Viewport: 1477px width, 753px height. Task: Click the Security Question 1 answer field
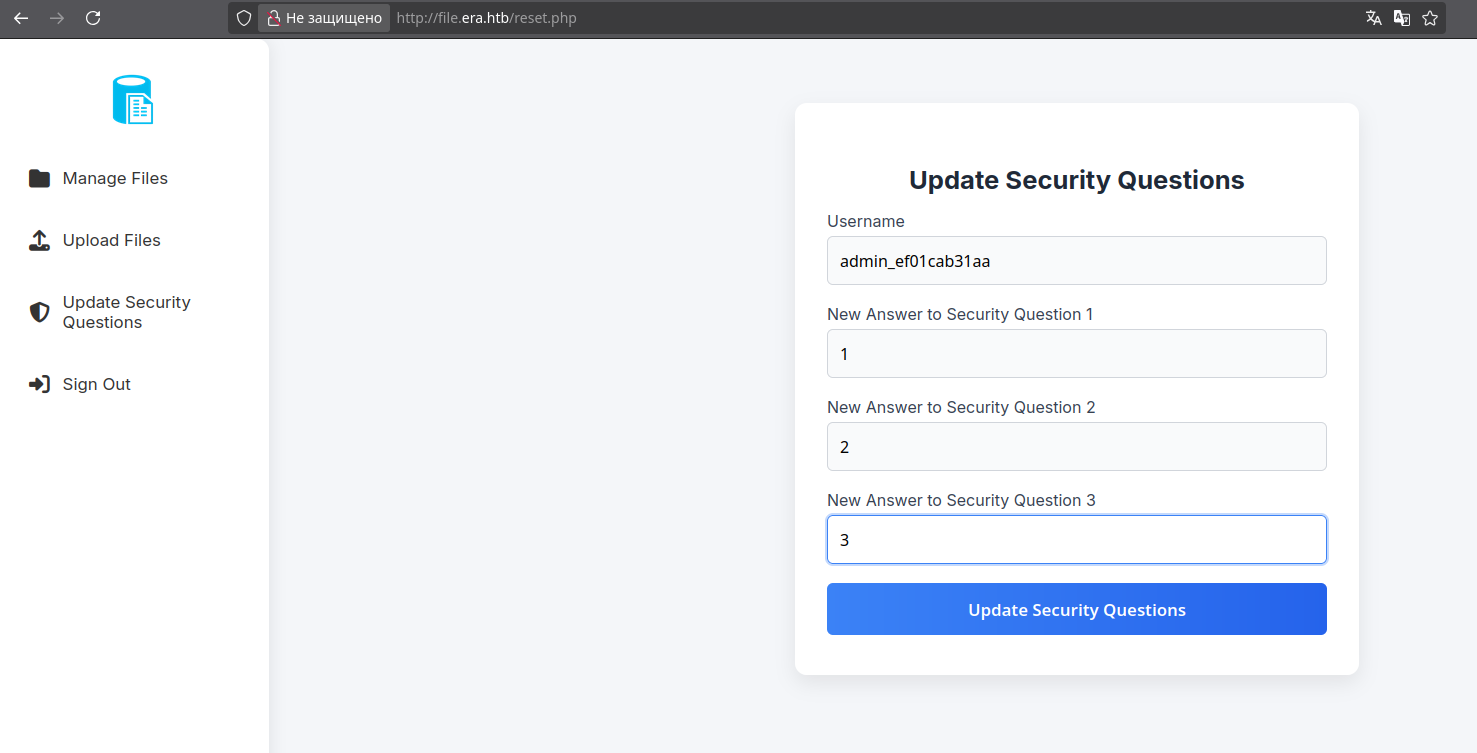[x=1076, y=354]
